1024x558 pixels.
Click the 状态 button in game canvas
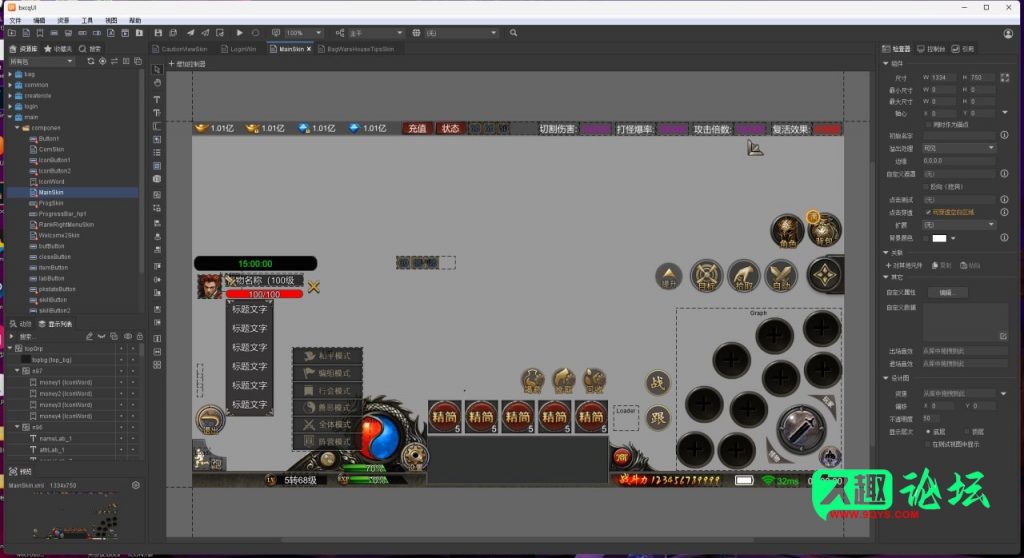coord(451,129)
